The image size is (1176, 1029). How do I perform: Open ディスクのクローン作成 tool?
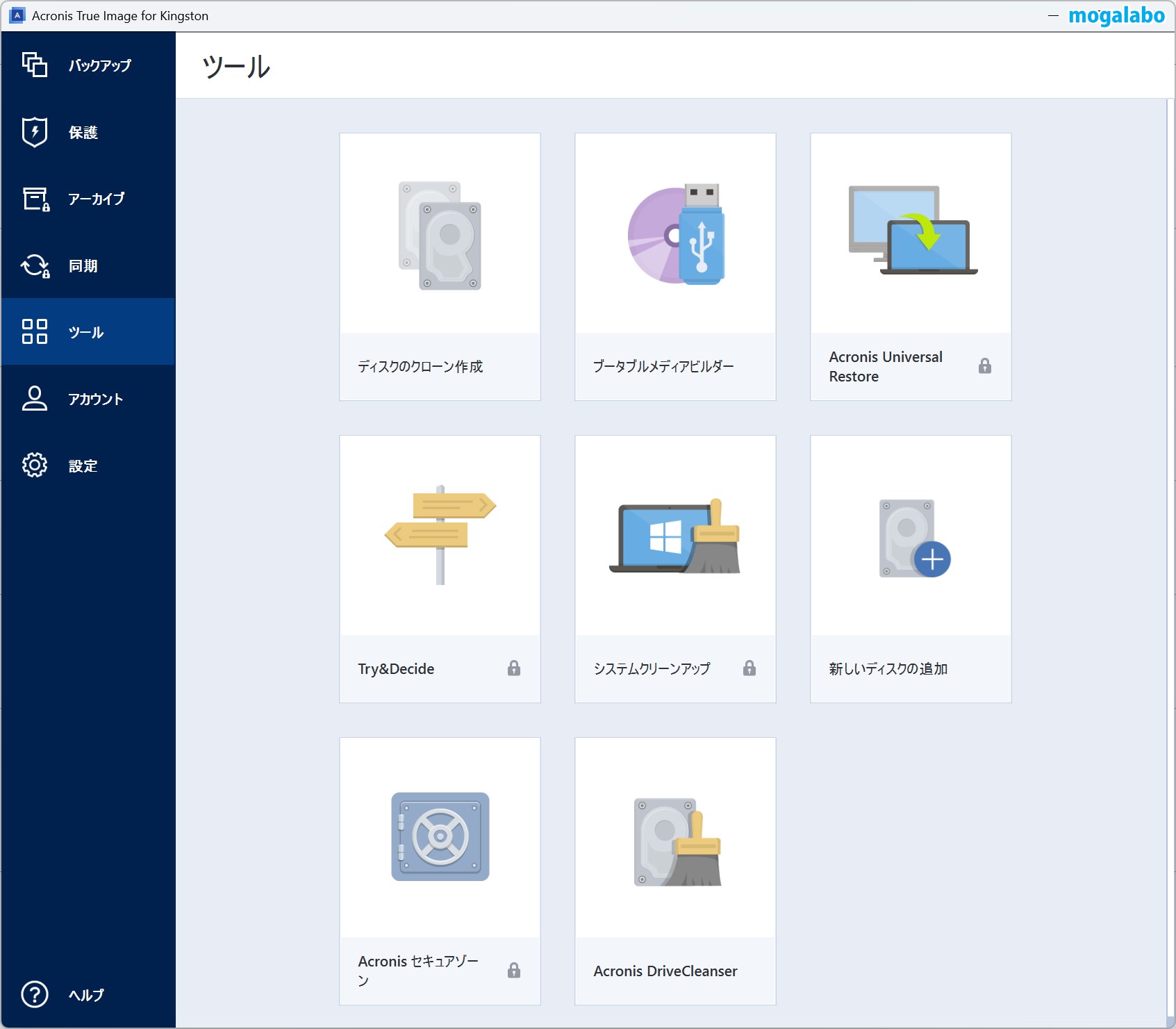point(439,266)
